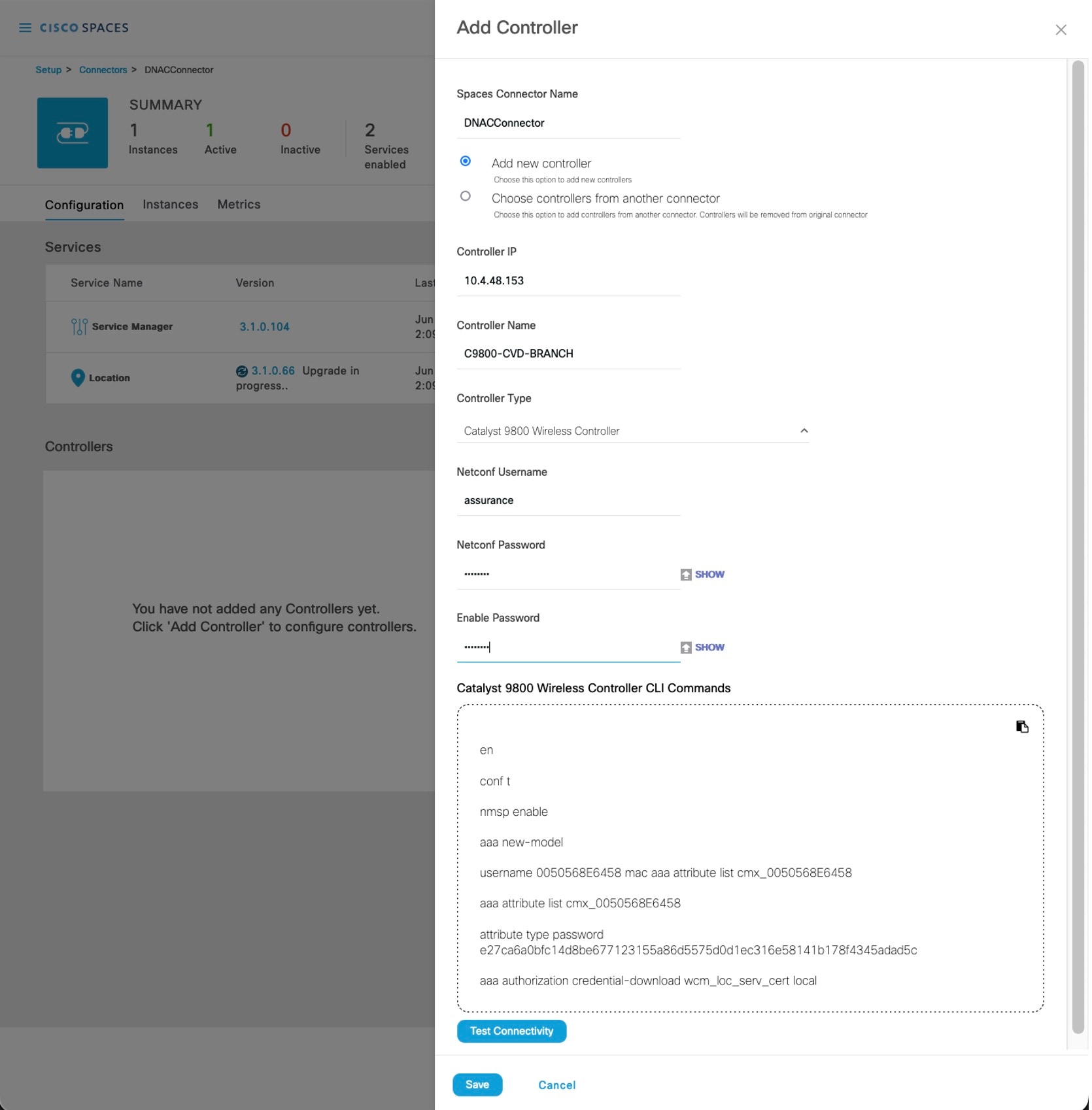The width and height of the screenshot is (1092, 1110).
Task: Click the Netconf Password field
Action: click(x=568, y=575)
